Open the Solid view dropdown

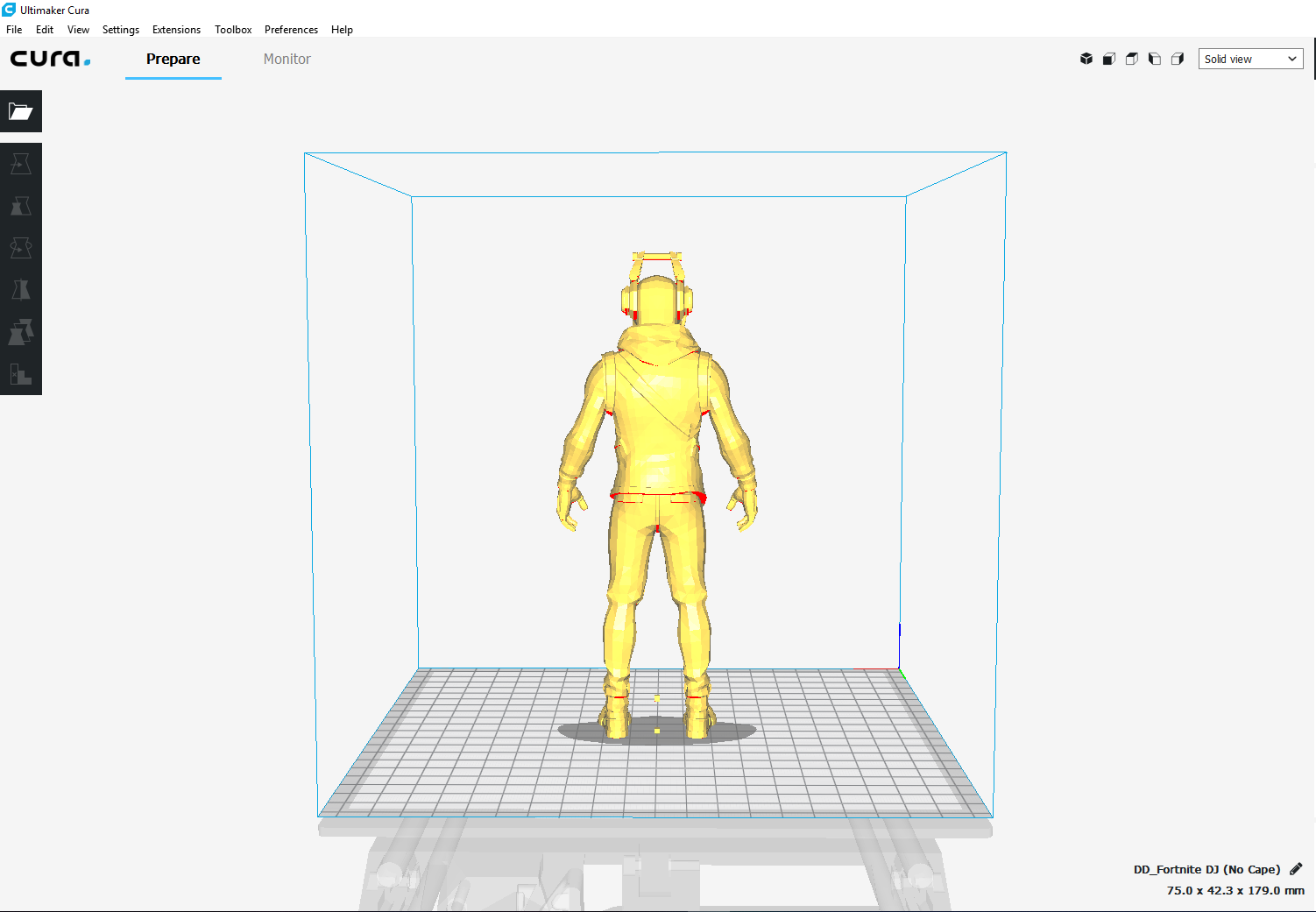click(x=1250, y=59)
